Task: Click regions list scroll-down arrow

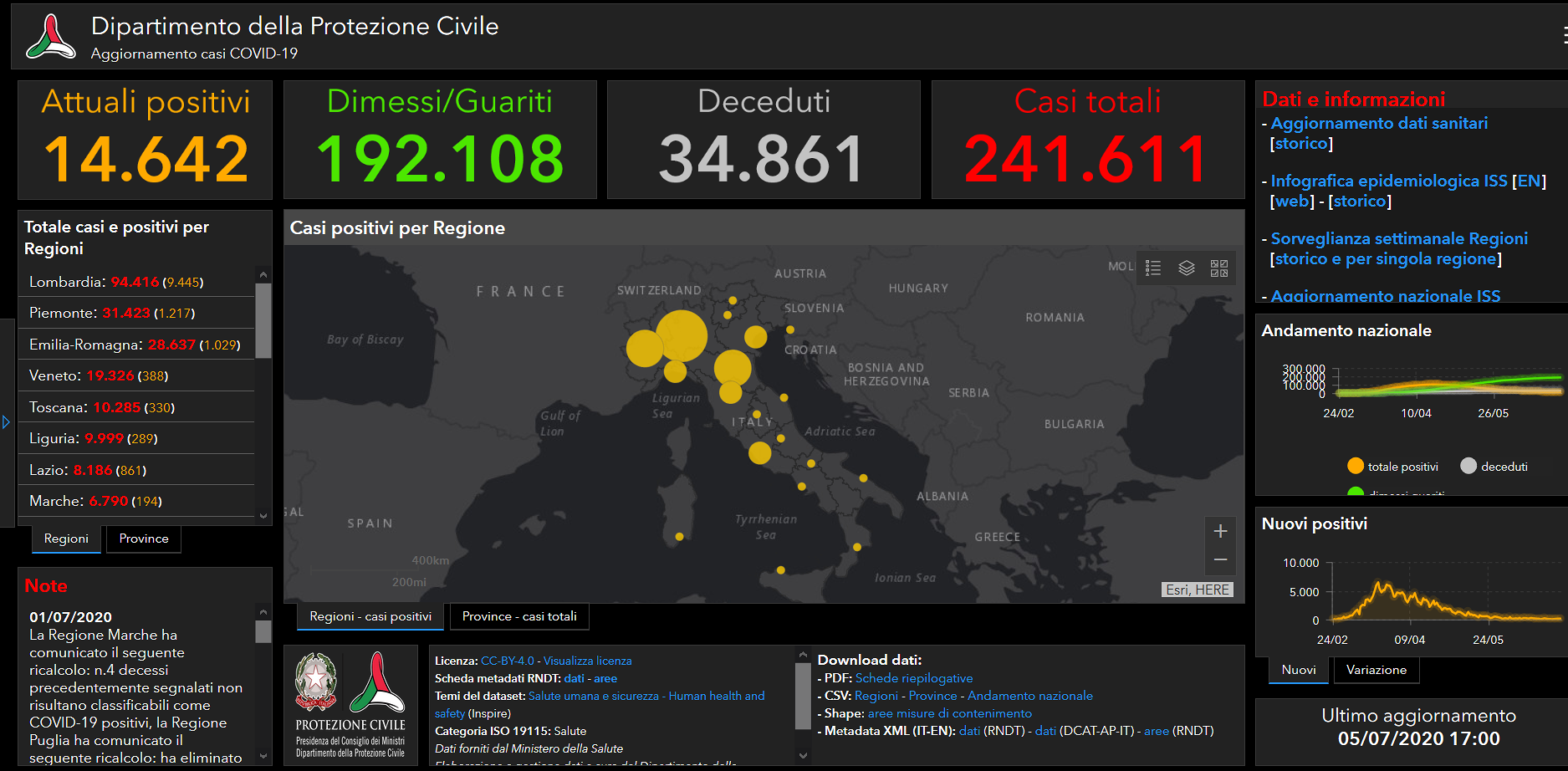Action: click(263, 516)
